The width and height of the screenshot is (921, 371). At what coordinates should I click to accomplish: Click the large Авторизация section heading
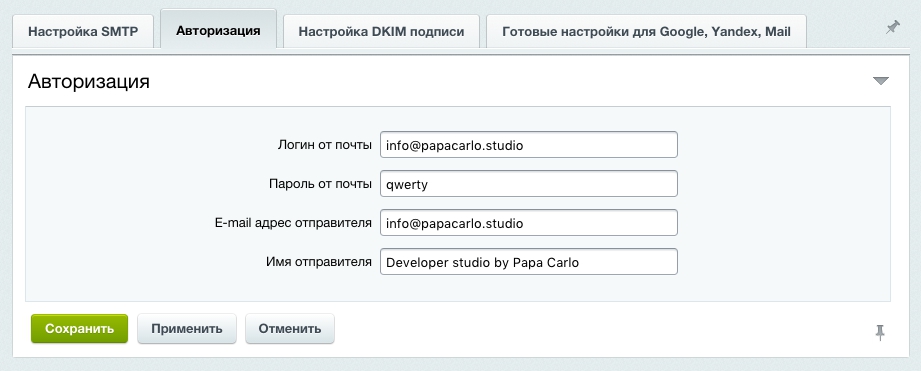click(89, 81)
